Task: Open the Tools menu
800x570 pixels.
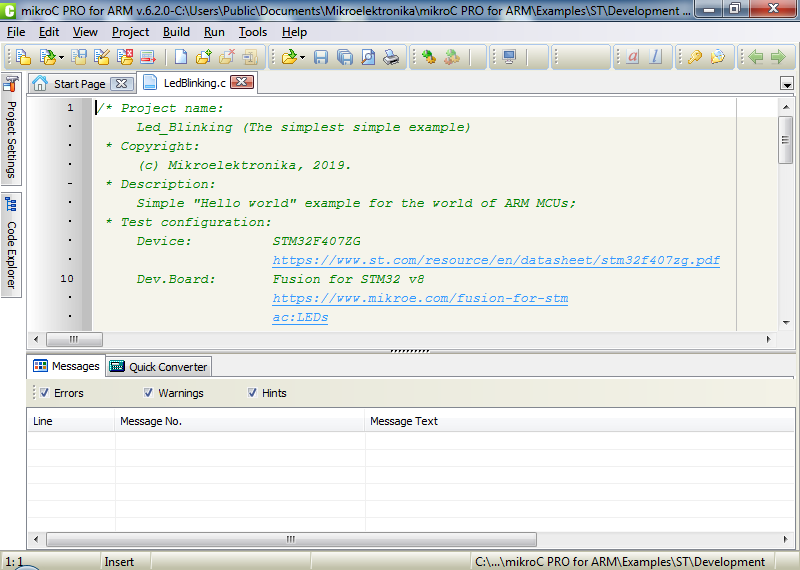Action: coord(253,32)
